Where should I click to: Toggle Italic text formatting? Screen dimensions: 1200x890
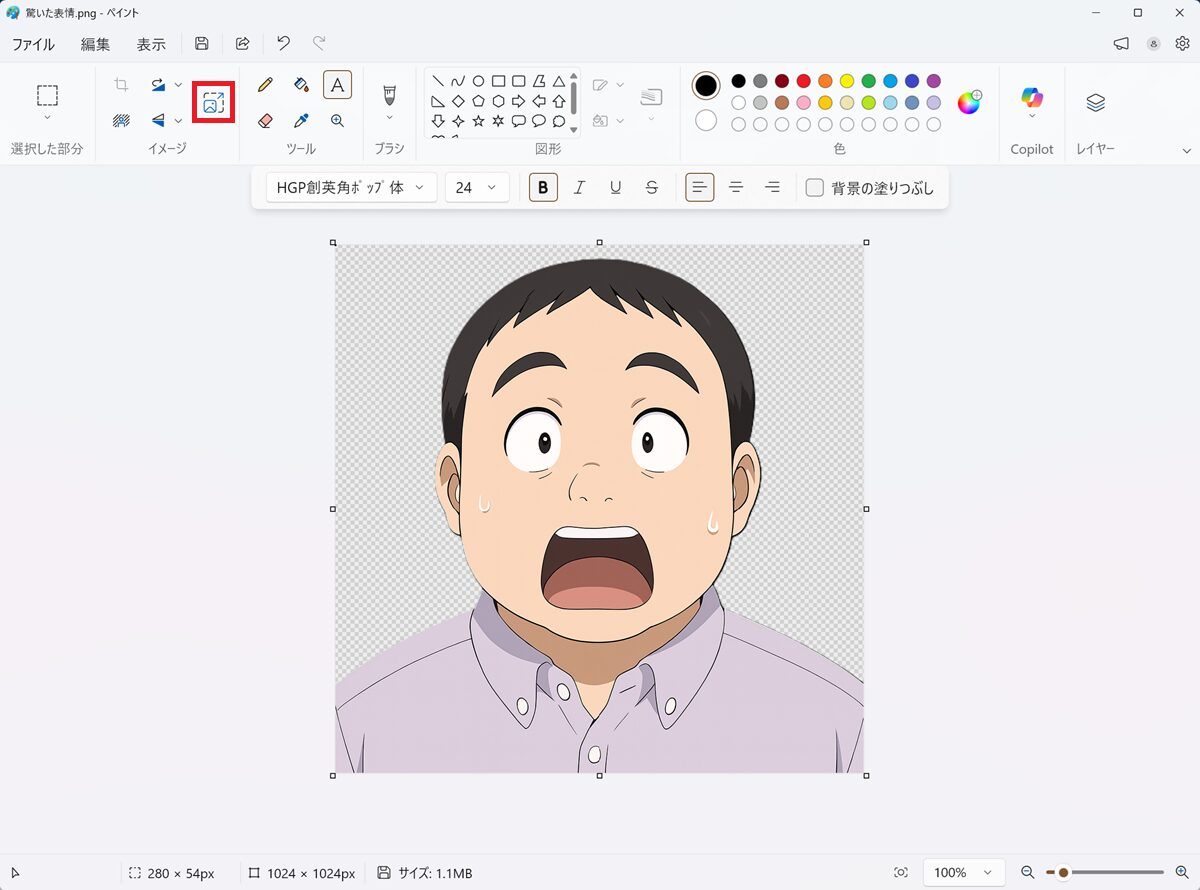[579, 188]
